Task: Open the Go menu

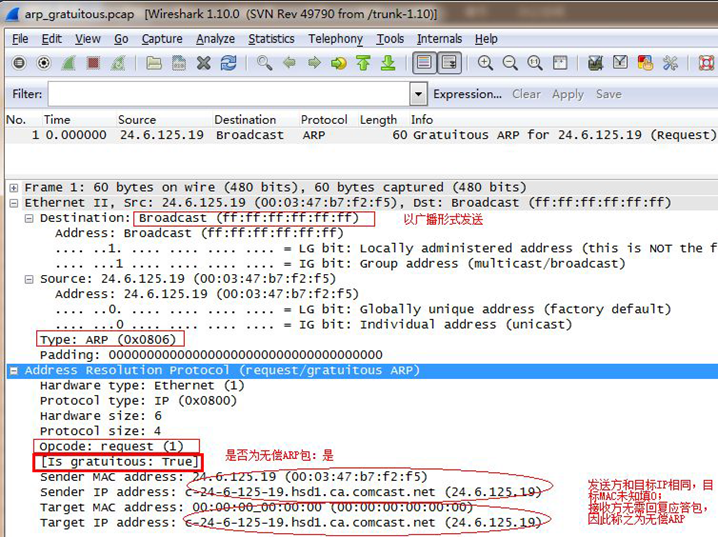Action: [x=121, y=39]
